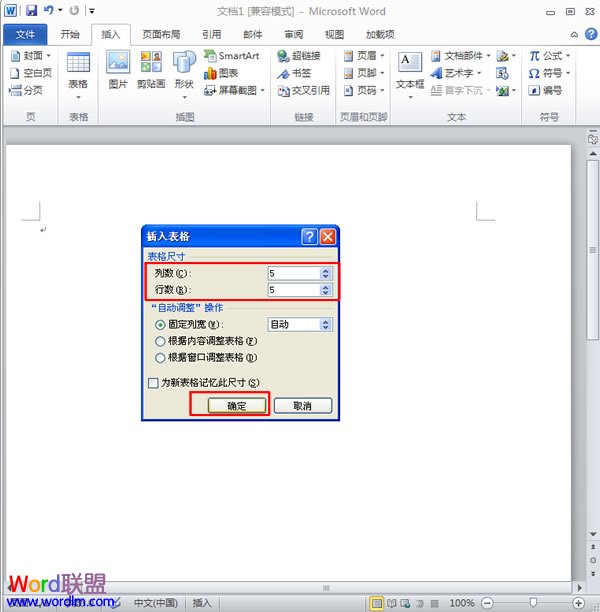Insert SmartArt graphic
The image size is (600, 612).
pos(231,56)
